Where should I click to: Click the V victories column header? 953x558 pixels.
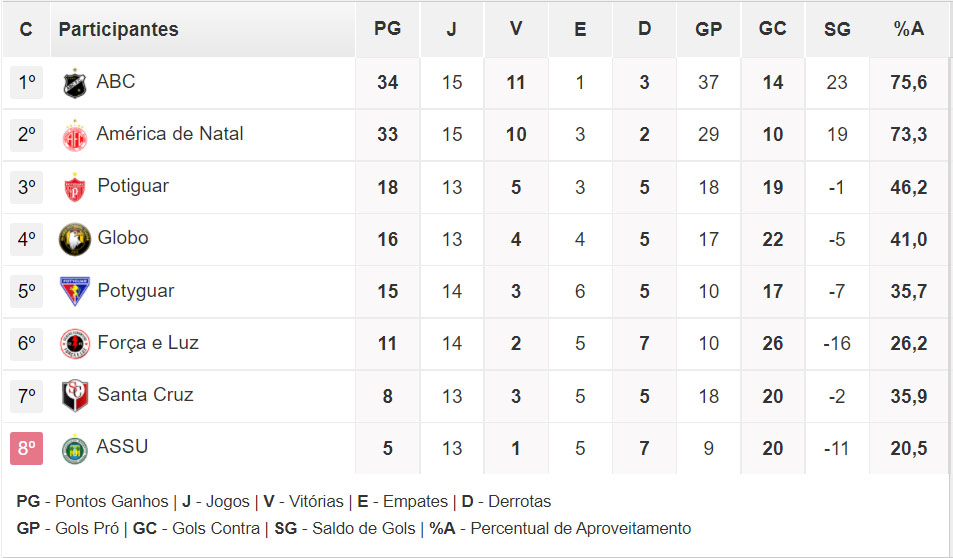click(516, 29)
